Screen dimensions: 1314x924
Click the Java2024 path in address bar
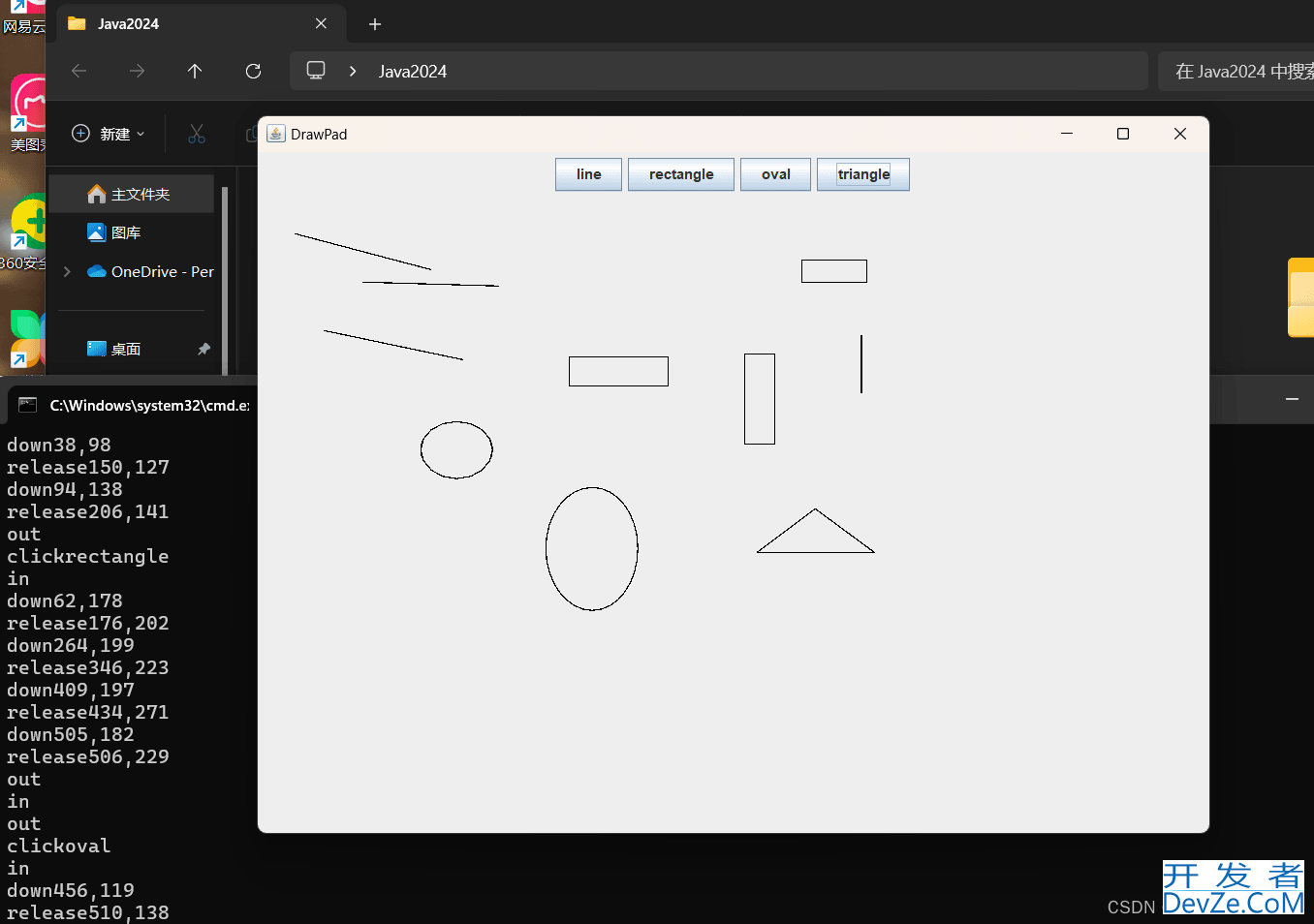pos(413,72)
